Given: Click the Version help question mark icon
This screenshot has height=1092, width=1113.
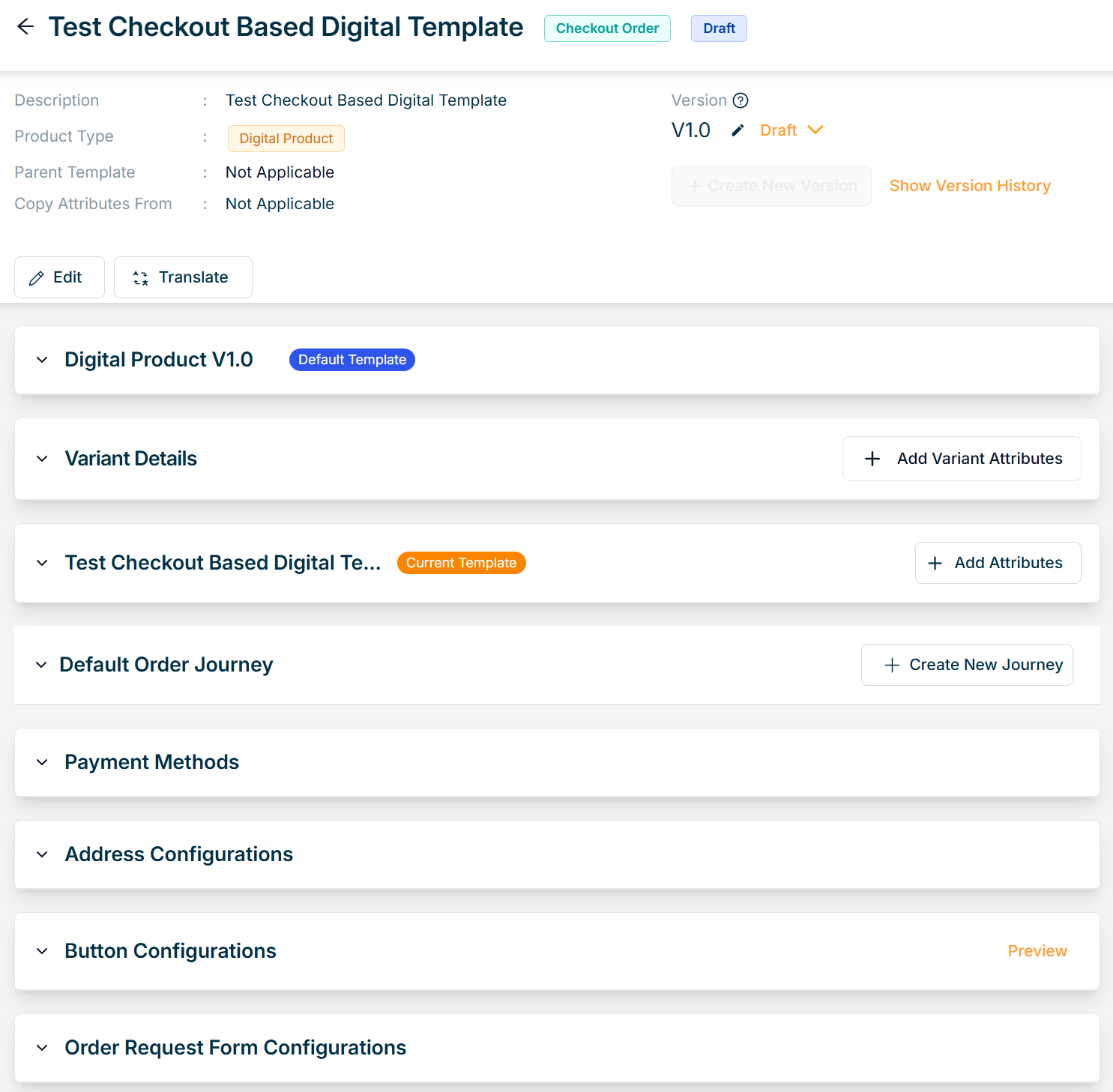Looking at the screenshot, I should [x=741, y=100].
